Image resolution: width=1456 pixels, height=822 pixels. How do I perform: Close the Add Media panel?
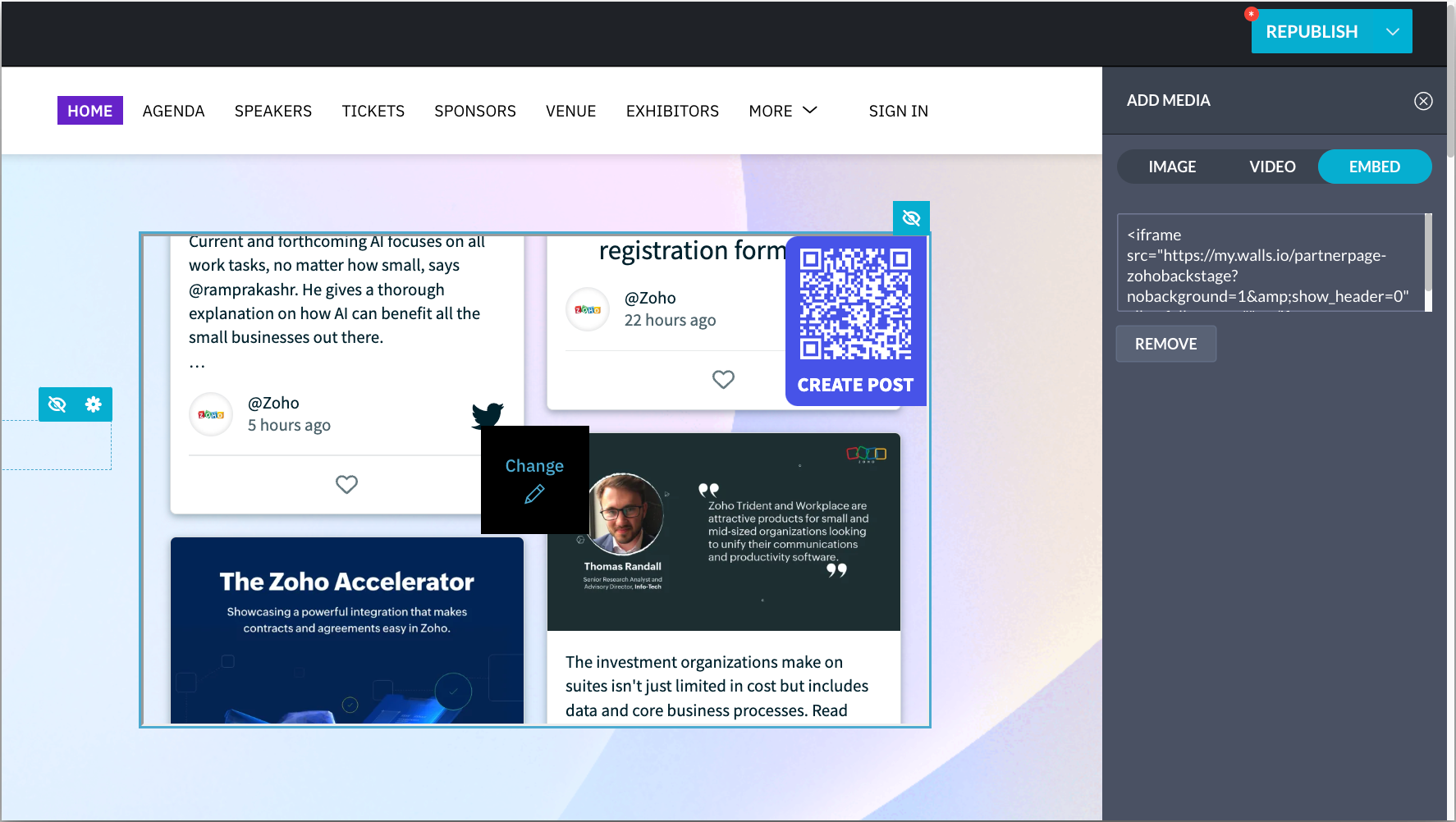pos(1423,101)
